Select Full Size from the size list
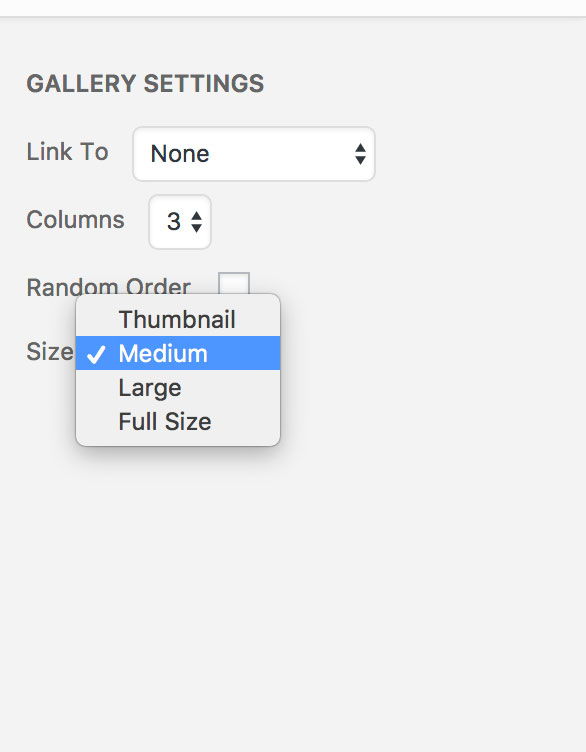The width and height of the screenshot is (586, 752). coord(178,421)
